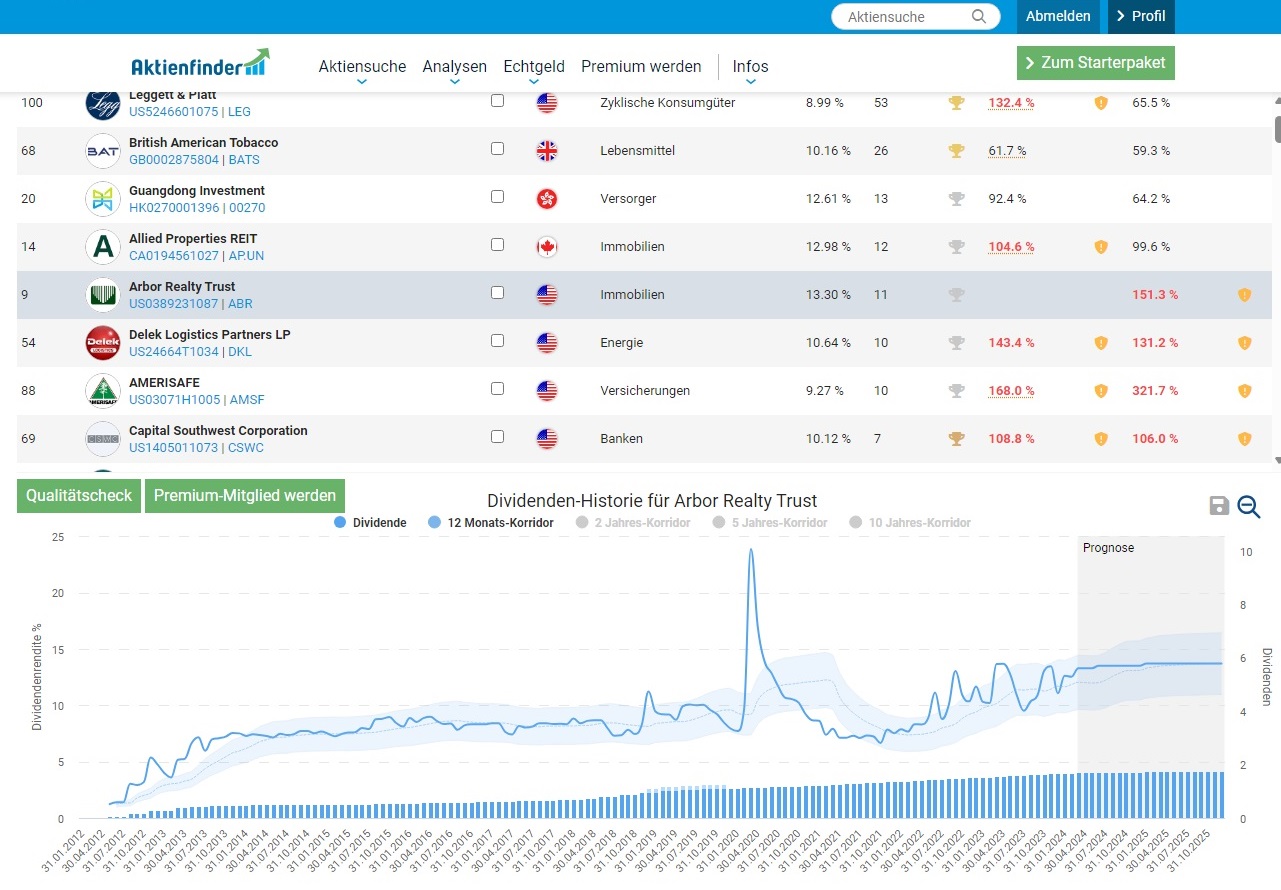The image size is (1281, 890).
Task: Open the Premium werden menu item
Action: tap(641, 67)
